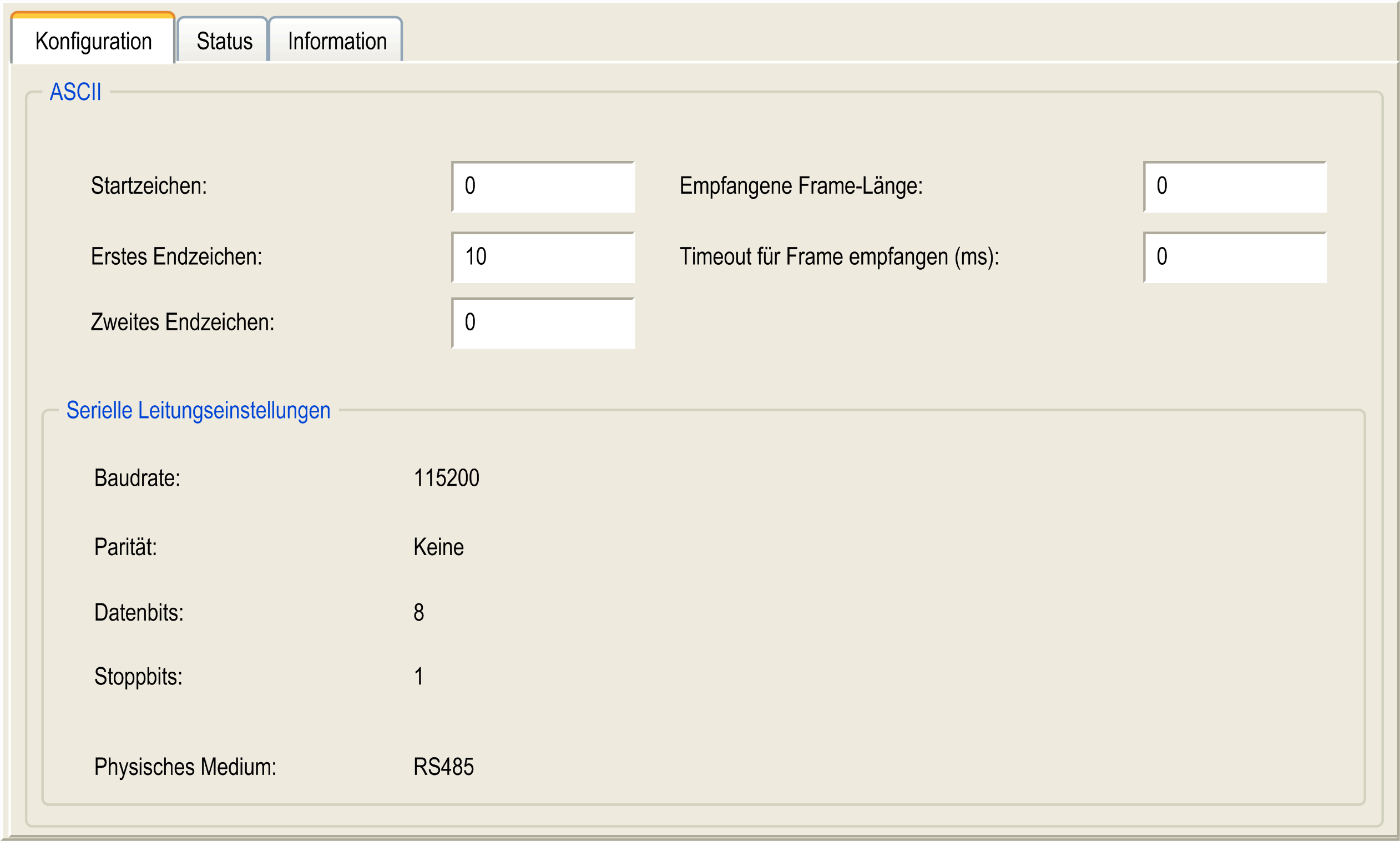The width and height of the screenshot is (1400, 841).
Task: Click the Timeout für Frame empfangen field
Action: (x=1235, y=257)
